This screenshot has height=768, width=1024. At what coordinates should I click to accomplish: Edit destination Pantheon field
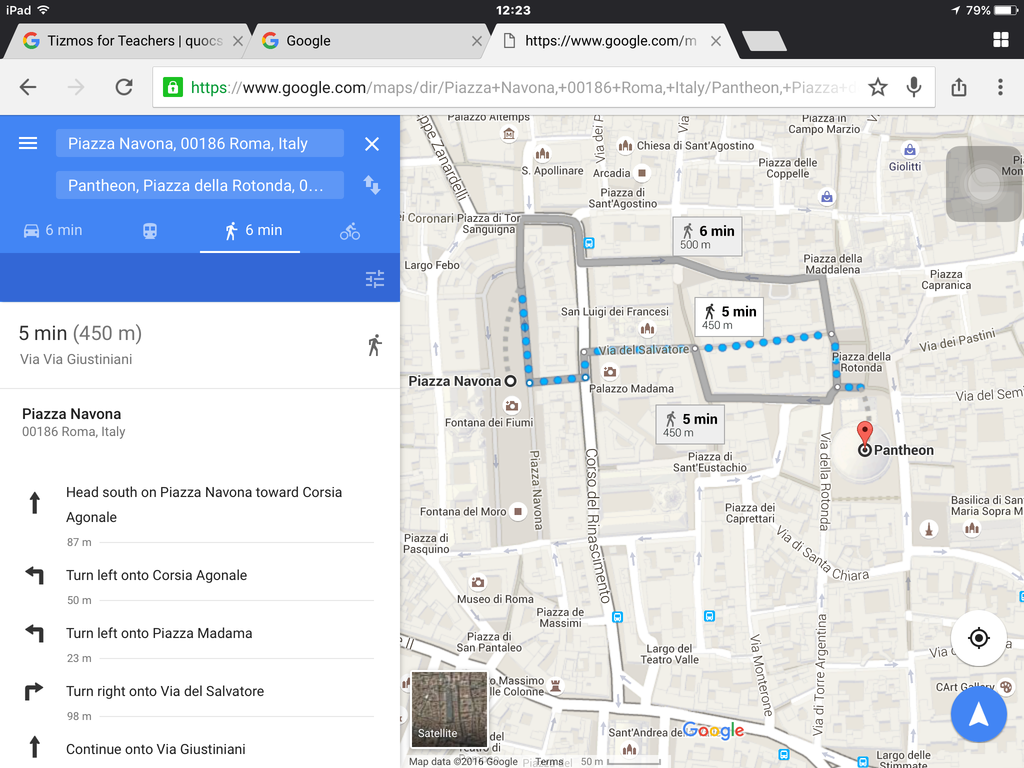tap(200, 185)
